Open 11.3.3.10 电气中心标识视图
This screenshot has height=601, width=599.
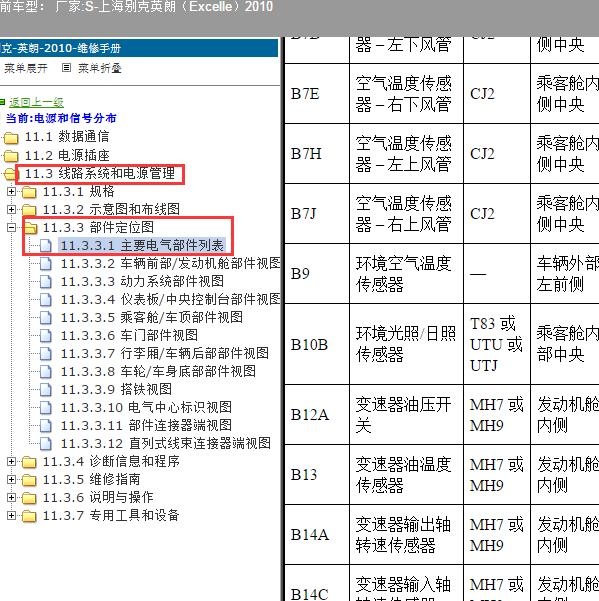coord(146,407)
